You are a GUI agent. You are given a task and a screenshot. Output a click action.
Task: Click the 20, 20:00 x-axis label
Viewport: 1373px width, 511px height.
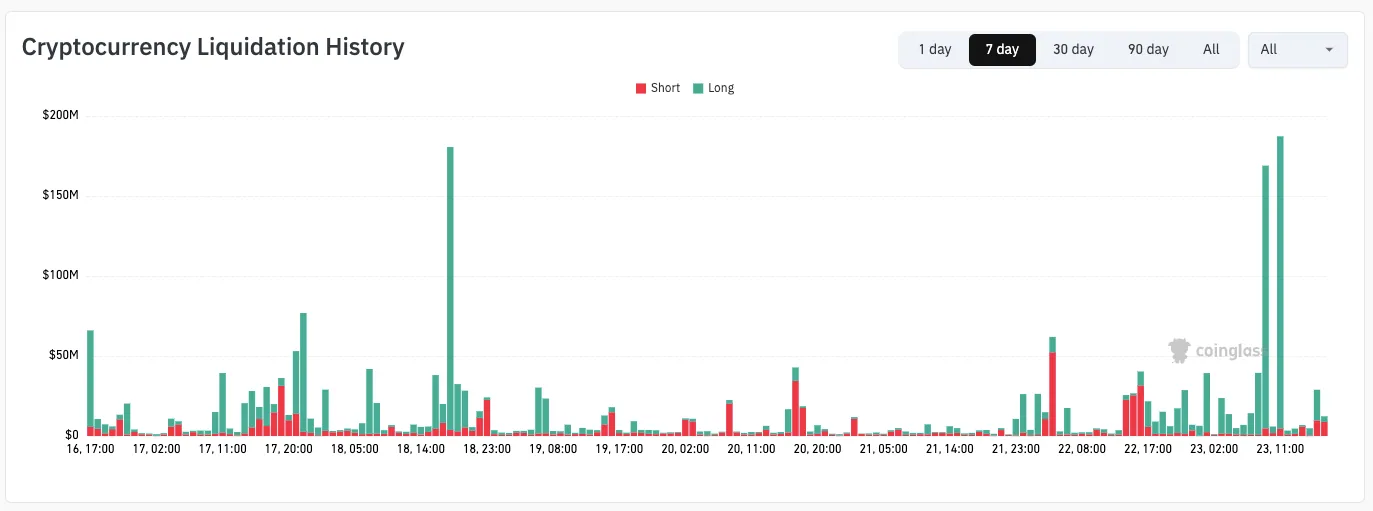click(817, 450)
